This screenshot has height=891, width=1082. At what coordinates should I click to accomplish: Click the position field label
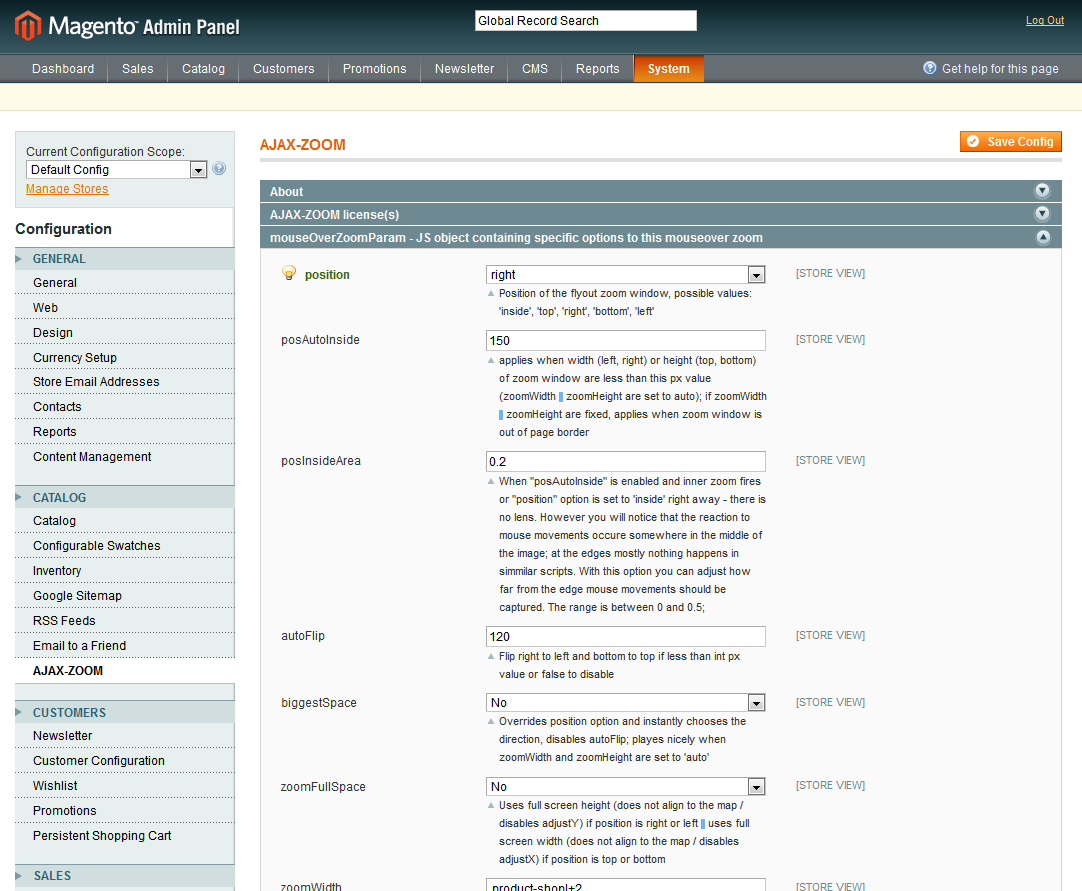327,275
